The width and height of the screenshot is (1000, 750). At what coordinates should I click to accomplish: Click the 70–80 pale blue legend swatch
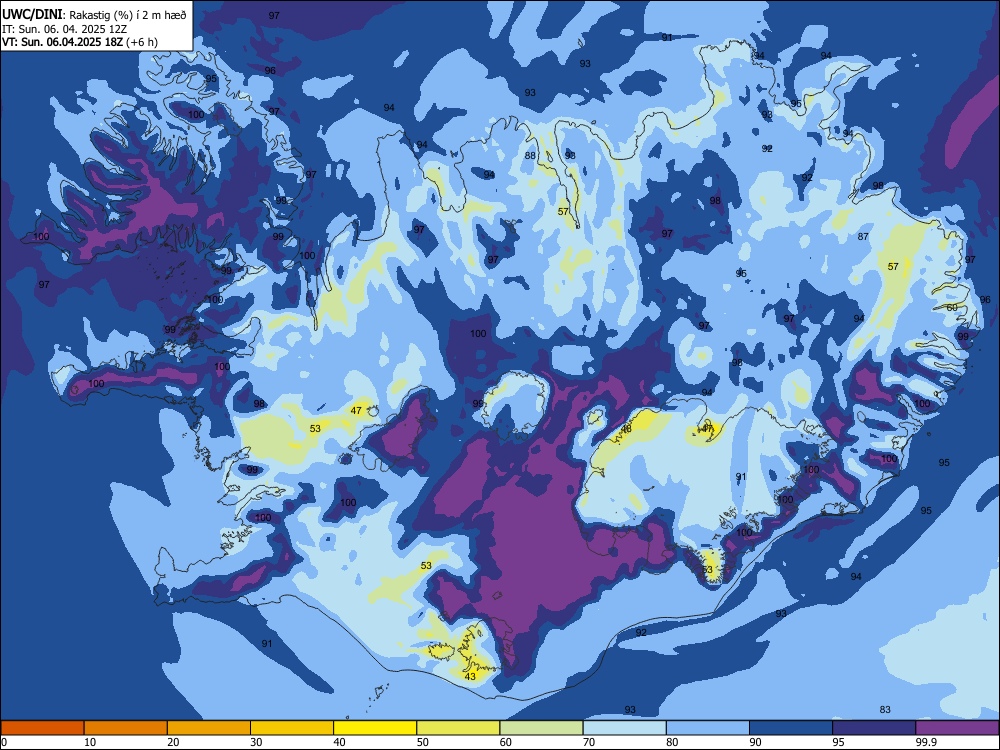pos(624,728)
